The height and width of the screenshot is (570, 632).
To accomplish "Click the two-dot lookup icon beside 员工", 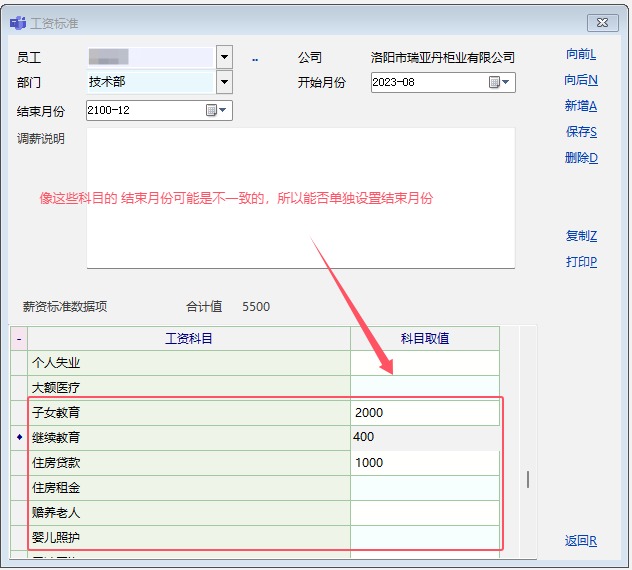I will click(255, 59).
